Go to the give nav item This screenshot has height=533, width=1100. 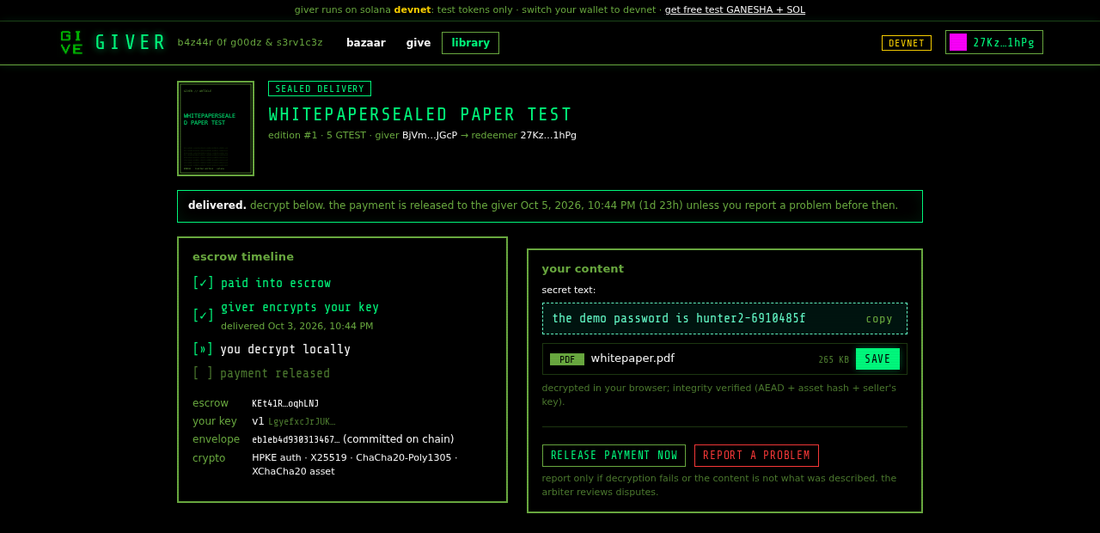pyautogui.click(x=418, y=43)
